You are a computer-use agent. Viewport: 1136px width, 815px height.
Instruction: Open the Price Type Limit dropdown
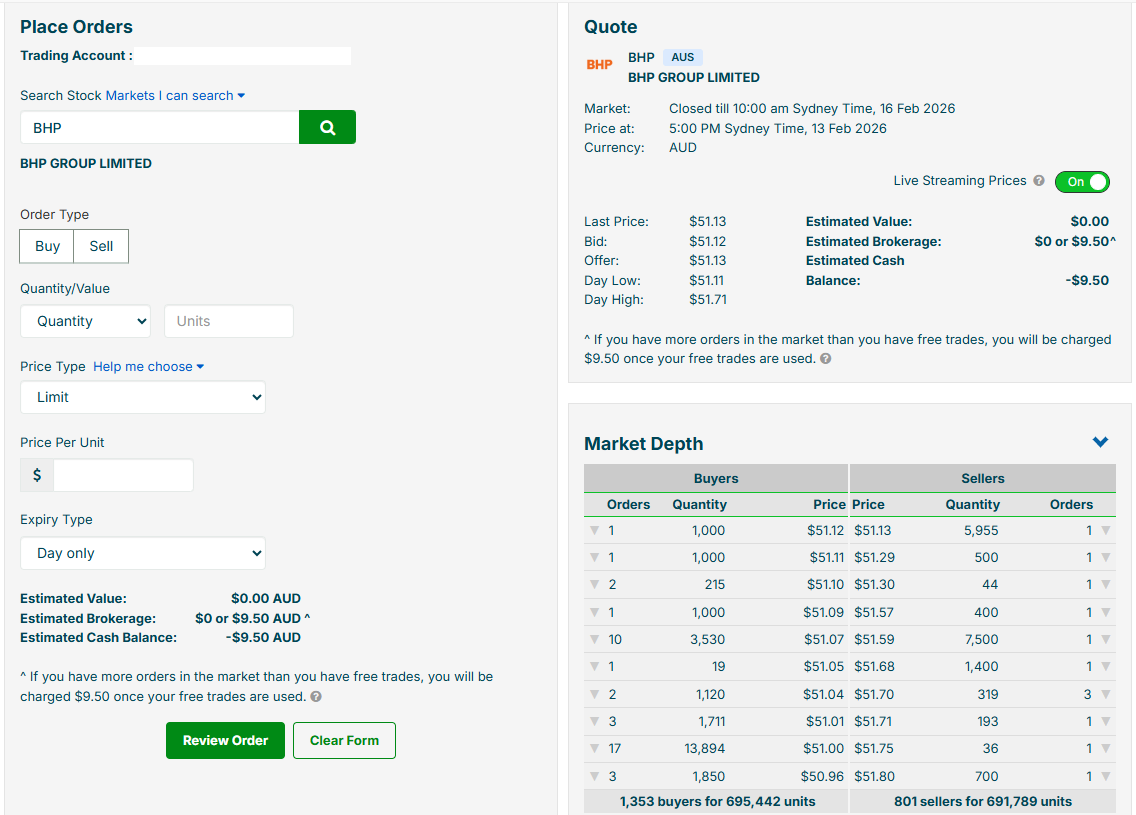[x=143, y=397]
